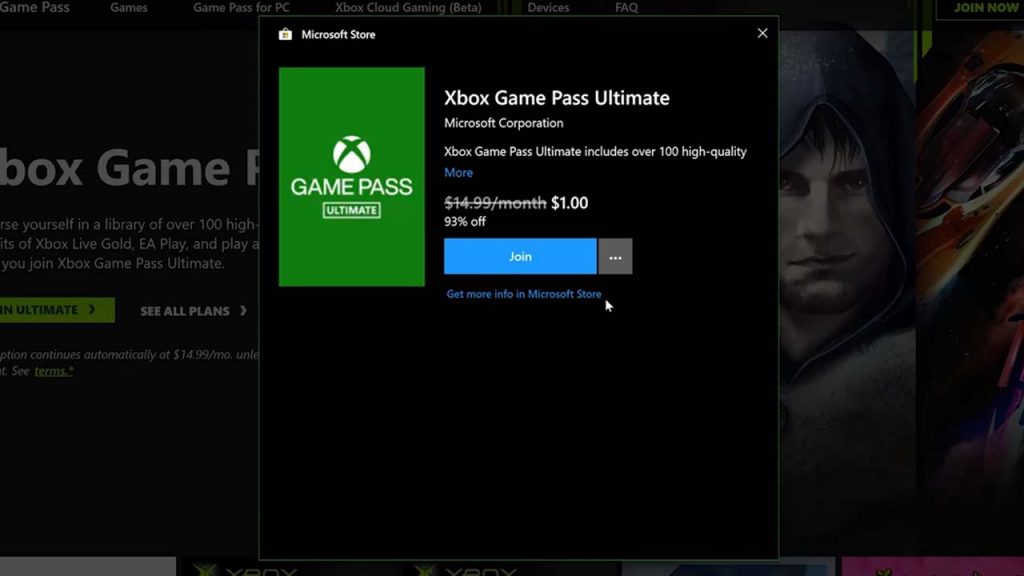The width and height of the screenshot is (1024, 576).
Task: Click the ULTIMATE badge on the tile
Action: pyautogui.click(x=351, y=210)
